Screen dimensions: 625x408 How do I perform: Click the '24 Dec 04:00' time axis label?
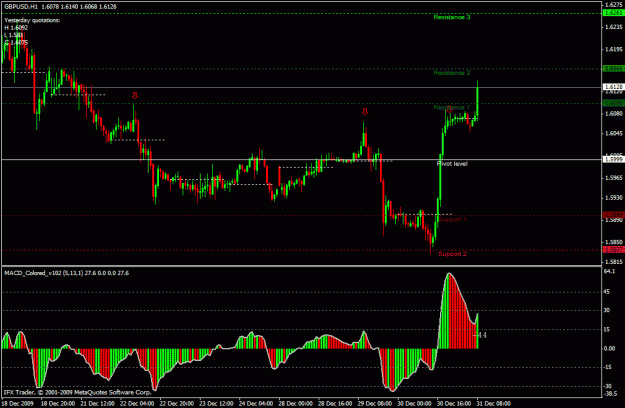256,403
